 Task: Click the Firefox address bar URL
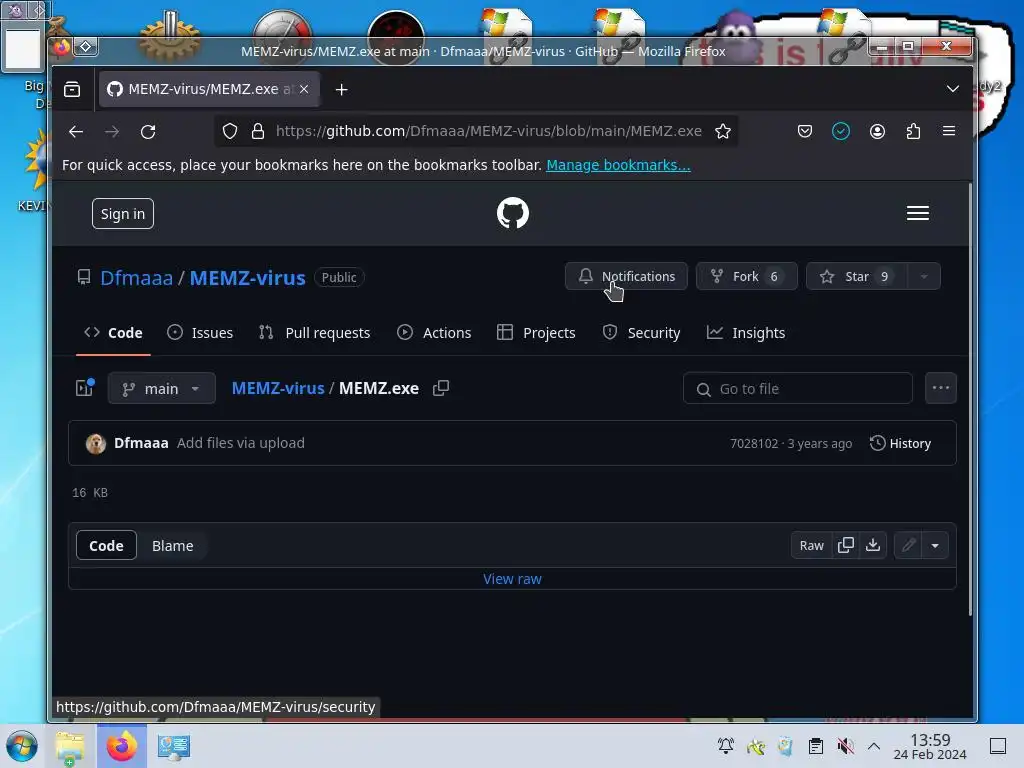point(488,131)
